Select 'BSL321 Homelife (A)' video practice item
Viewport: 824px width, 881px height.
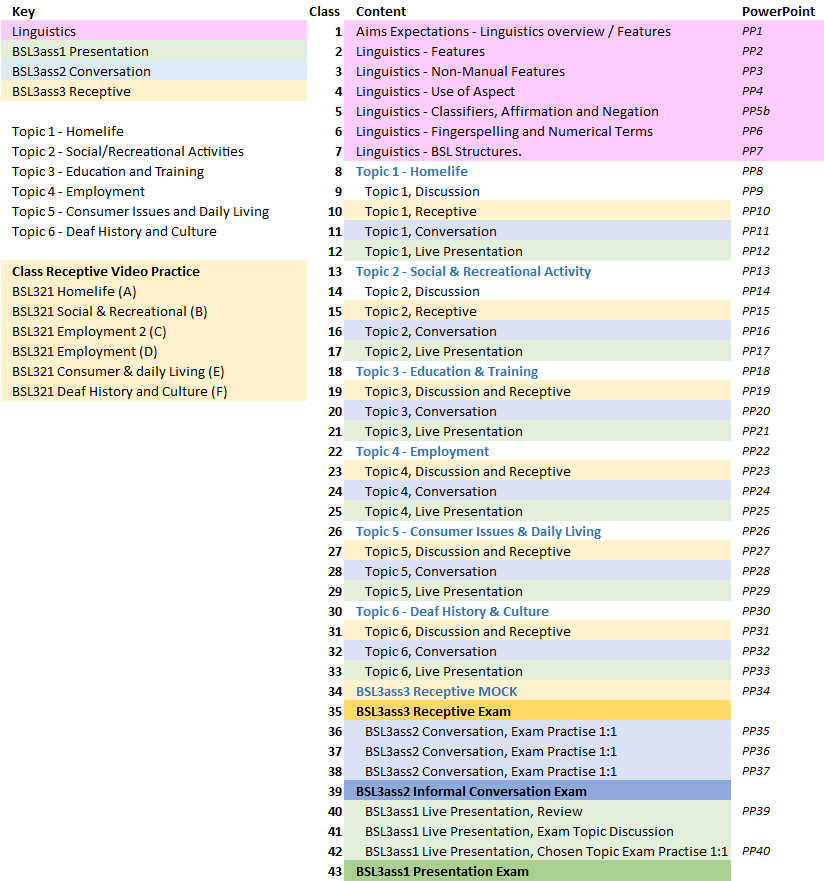tap(74, 292)
